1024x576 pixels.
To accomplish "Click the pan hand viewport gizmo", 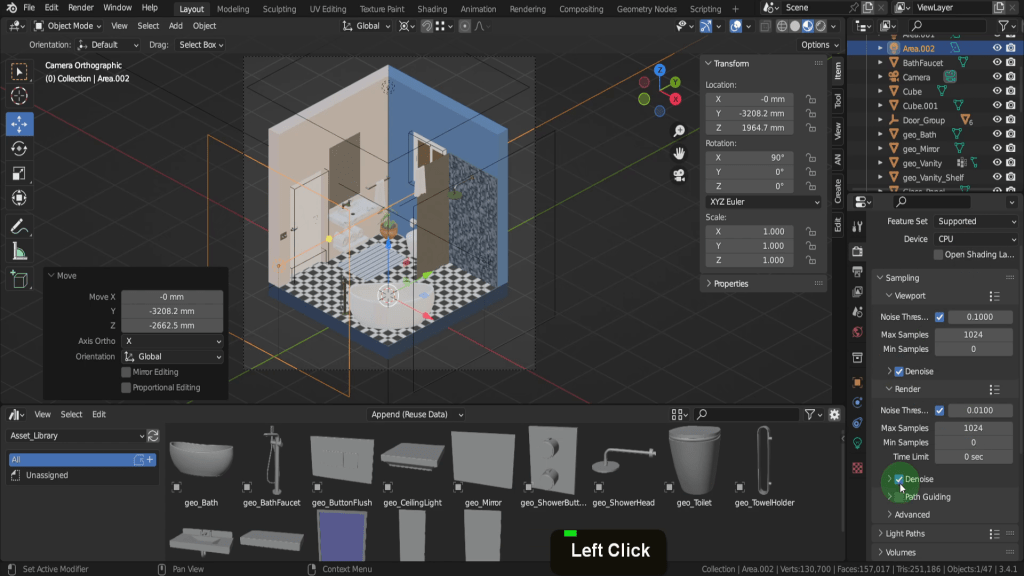I will click(x=679, y=153).
